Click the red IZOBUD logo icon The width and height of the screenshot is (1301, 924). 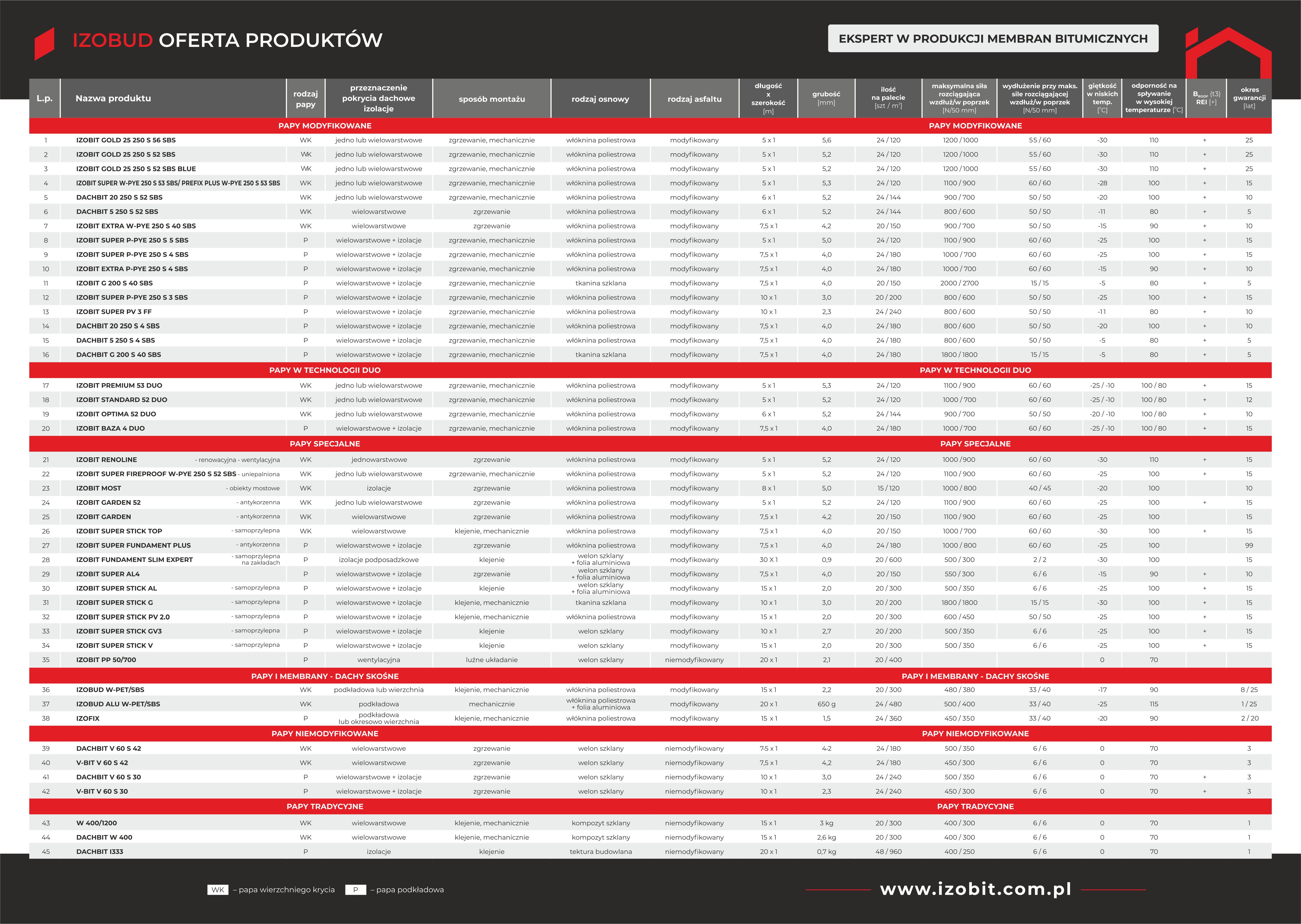(44, 43)
